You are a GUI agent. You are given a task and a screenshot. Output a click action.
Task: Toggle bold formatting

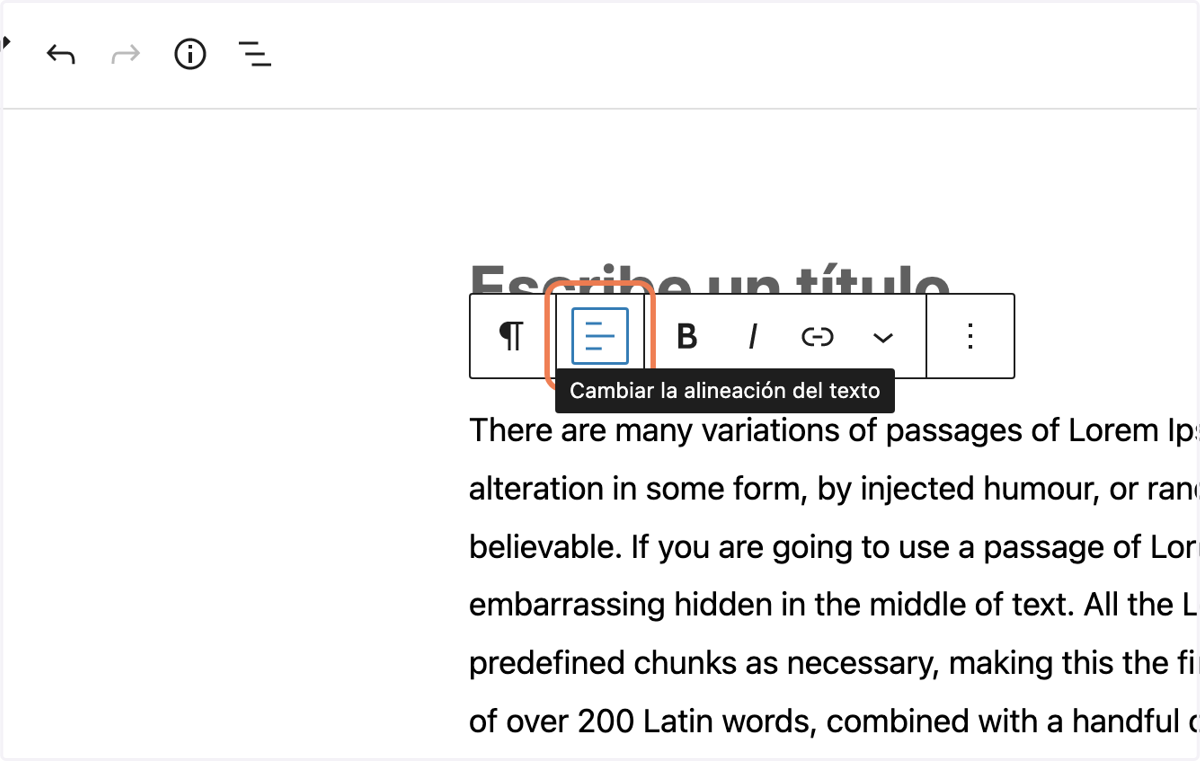(687, 337)
